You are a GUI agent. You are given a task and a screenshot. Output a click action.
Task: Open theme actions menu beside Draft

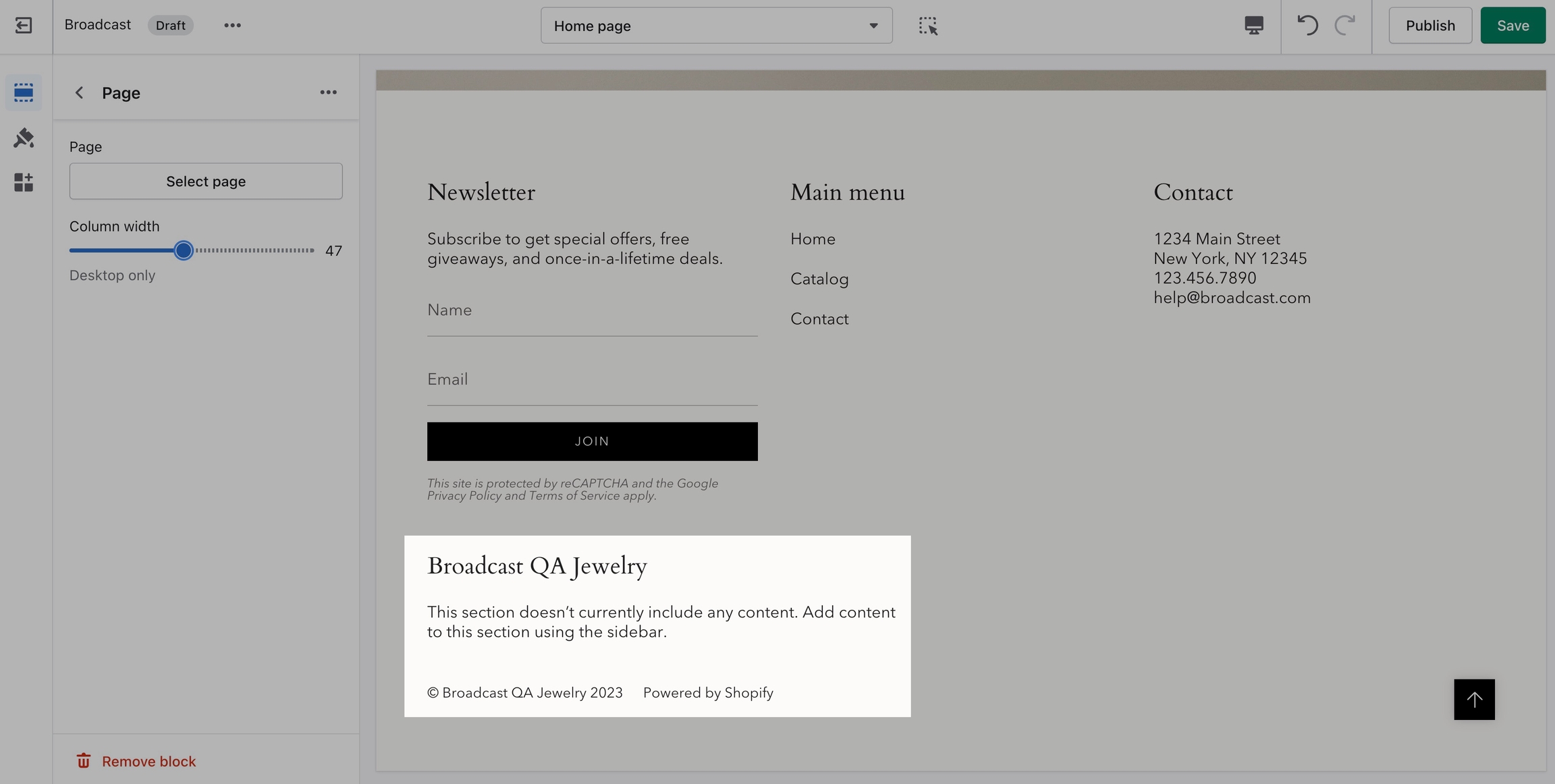232,26
